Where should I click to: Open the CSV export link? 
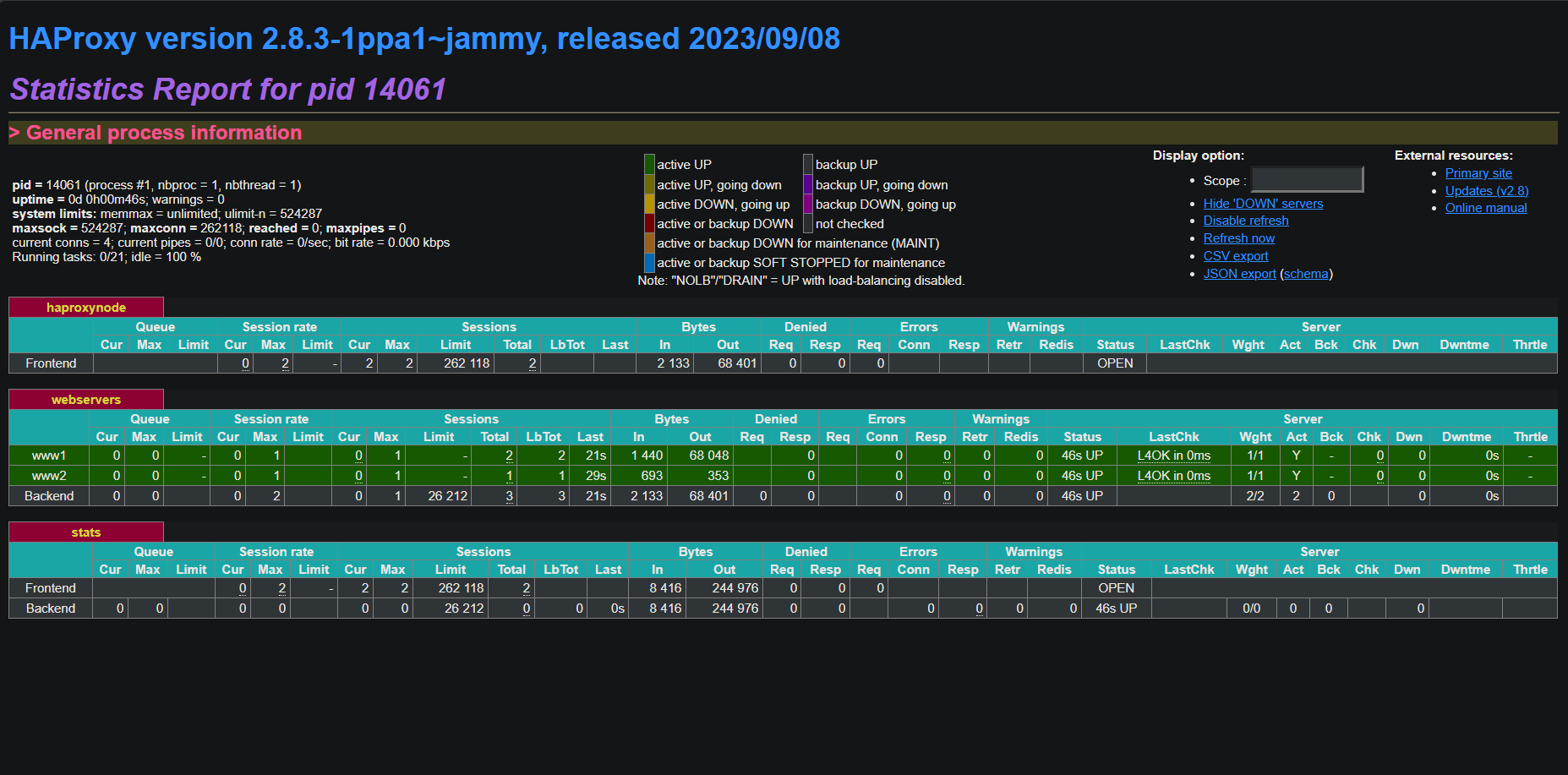click(1235, 256)
